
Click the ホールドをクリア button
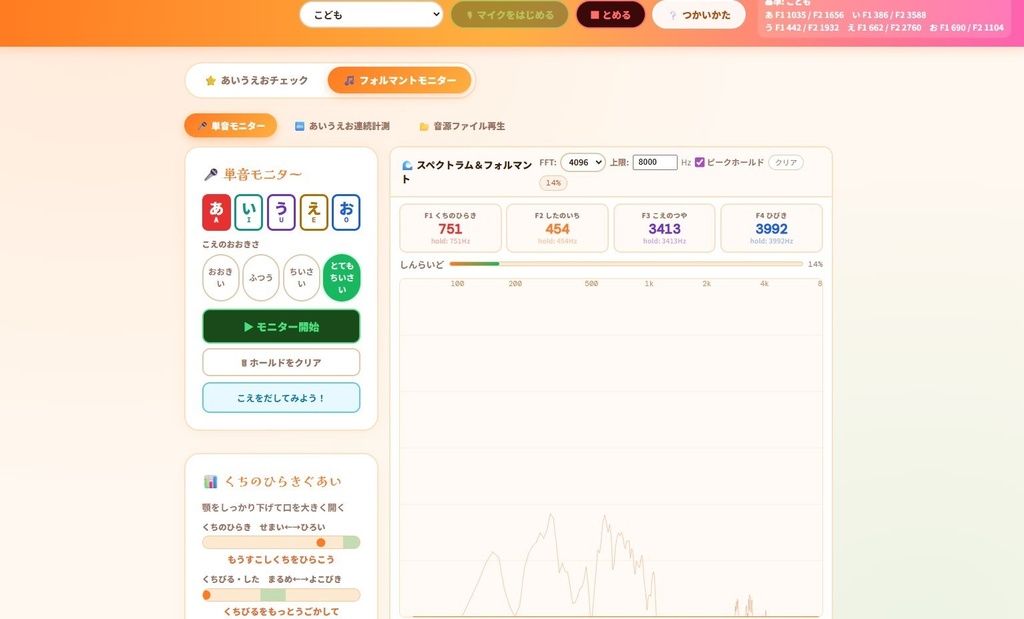coord(280,362)
